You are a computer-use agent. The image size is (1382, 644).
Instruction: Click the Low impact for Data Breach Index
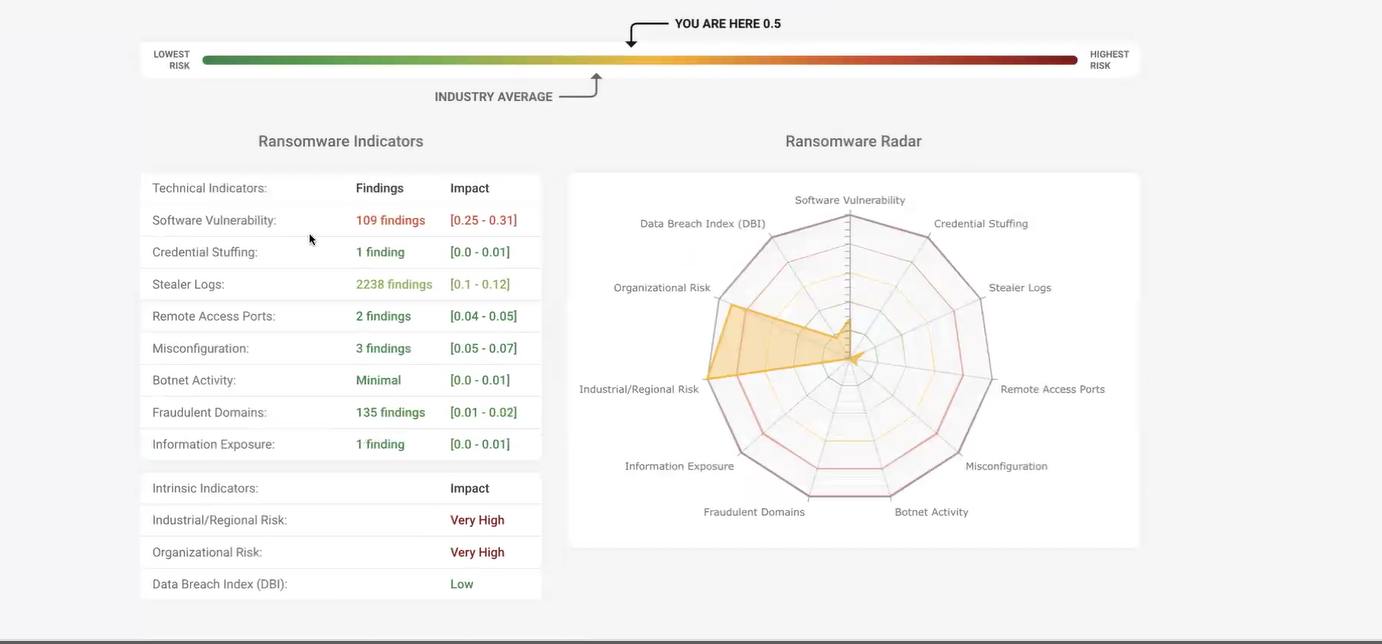point(462,584)
